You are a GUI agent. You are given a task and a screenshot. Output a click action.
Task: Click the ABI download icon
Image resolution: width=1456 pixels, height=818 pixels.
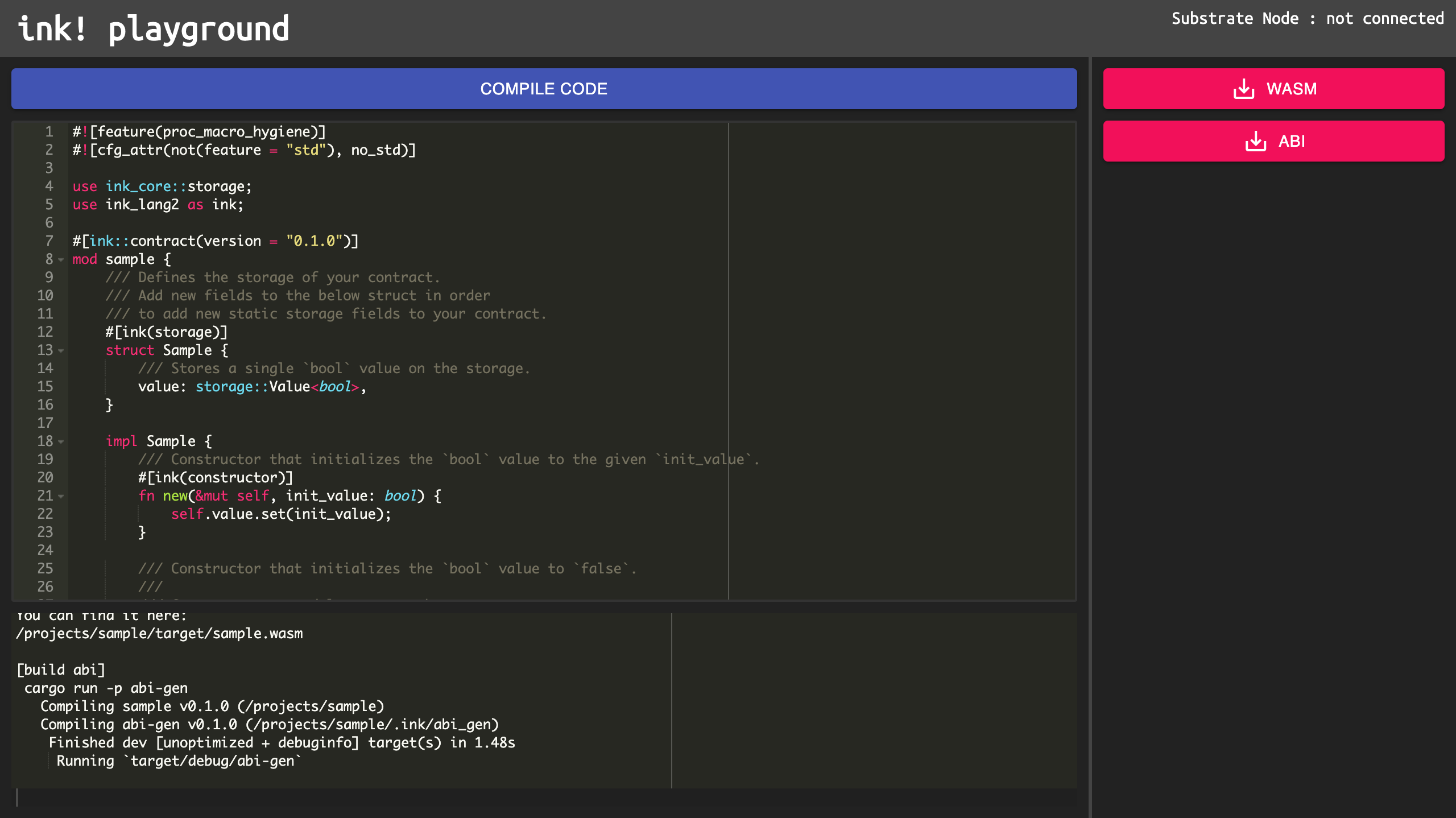[1255, 141]
